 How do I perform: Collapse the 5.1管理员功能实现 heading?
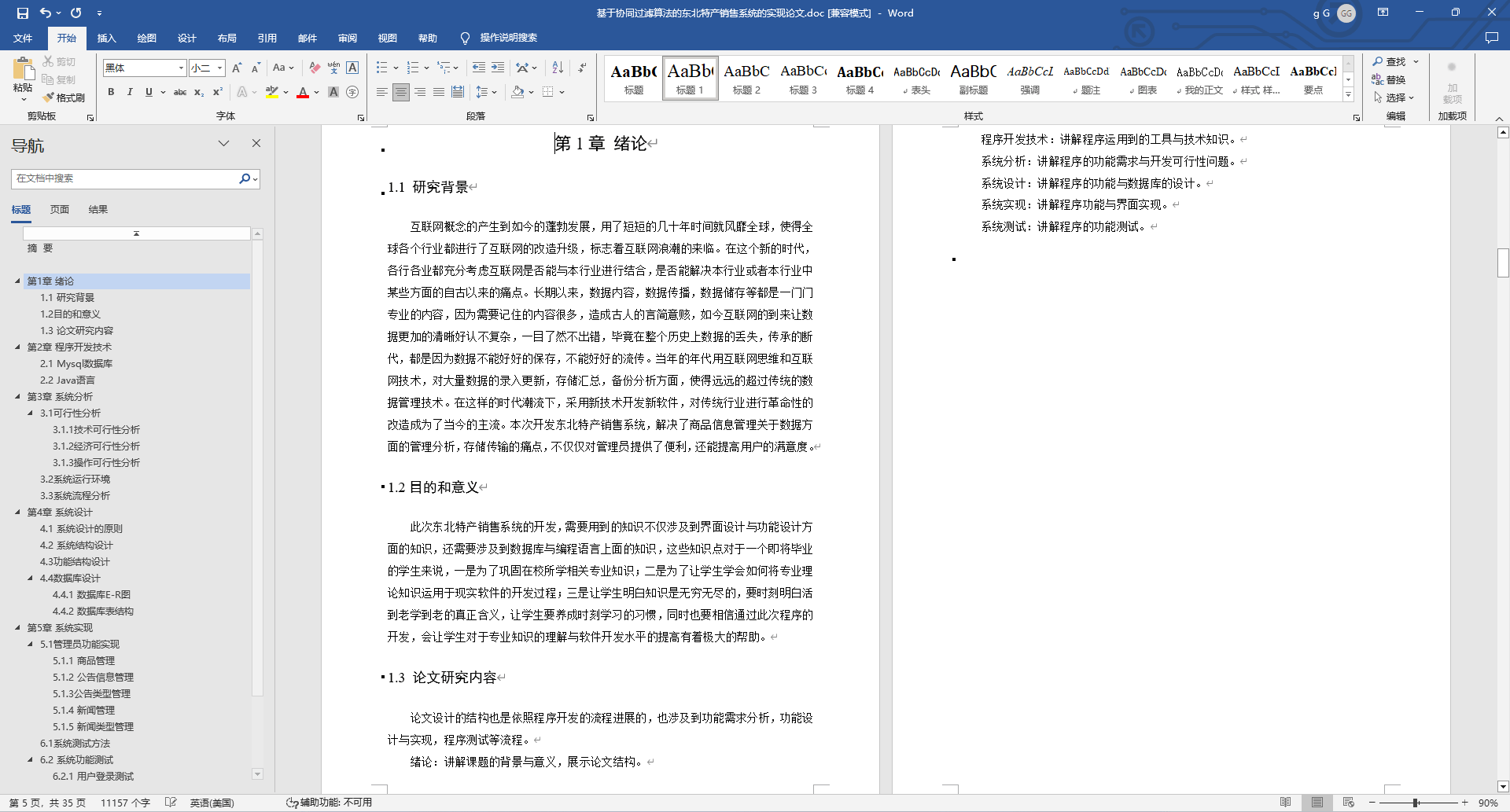click(x=30, y=645)
